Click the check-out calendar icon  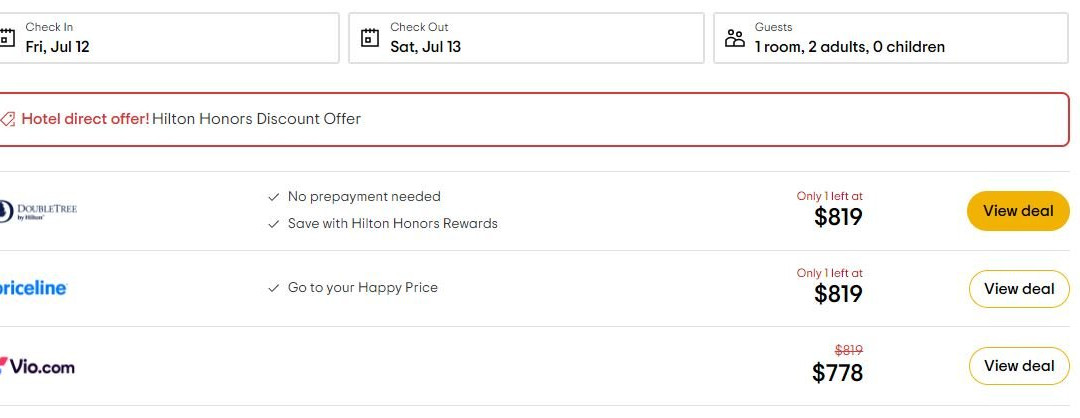click(x=370, y=38)
